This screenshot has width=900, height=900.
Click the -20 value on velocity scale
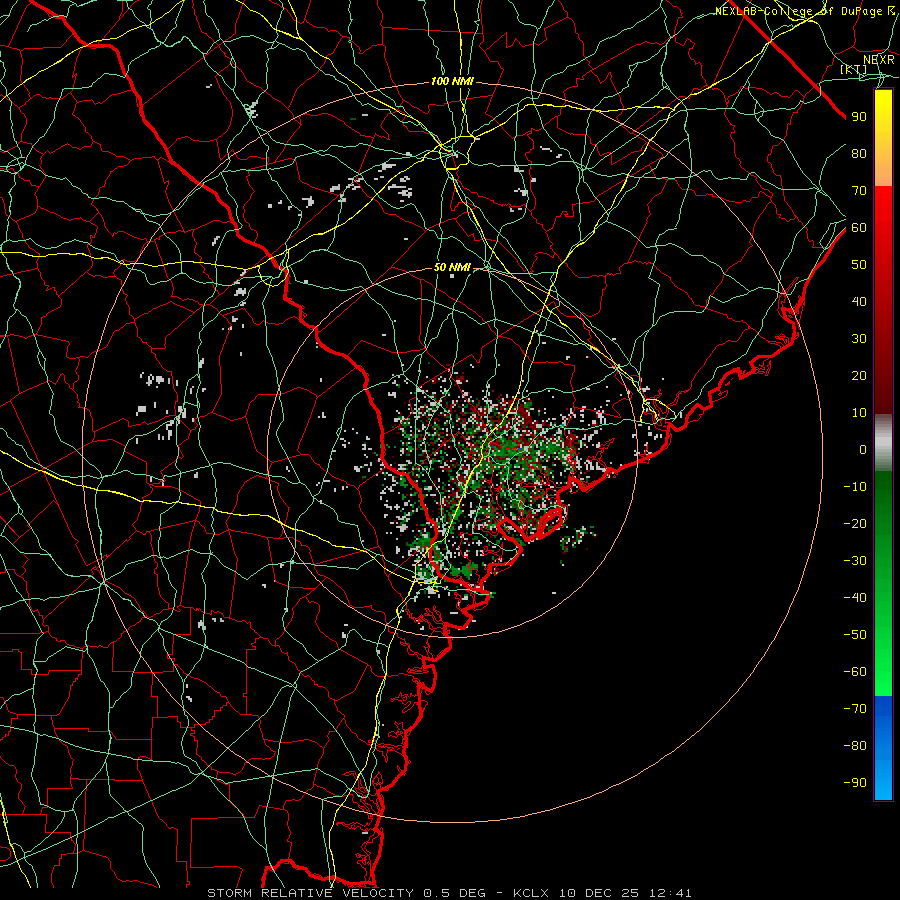(855, 524)
